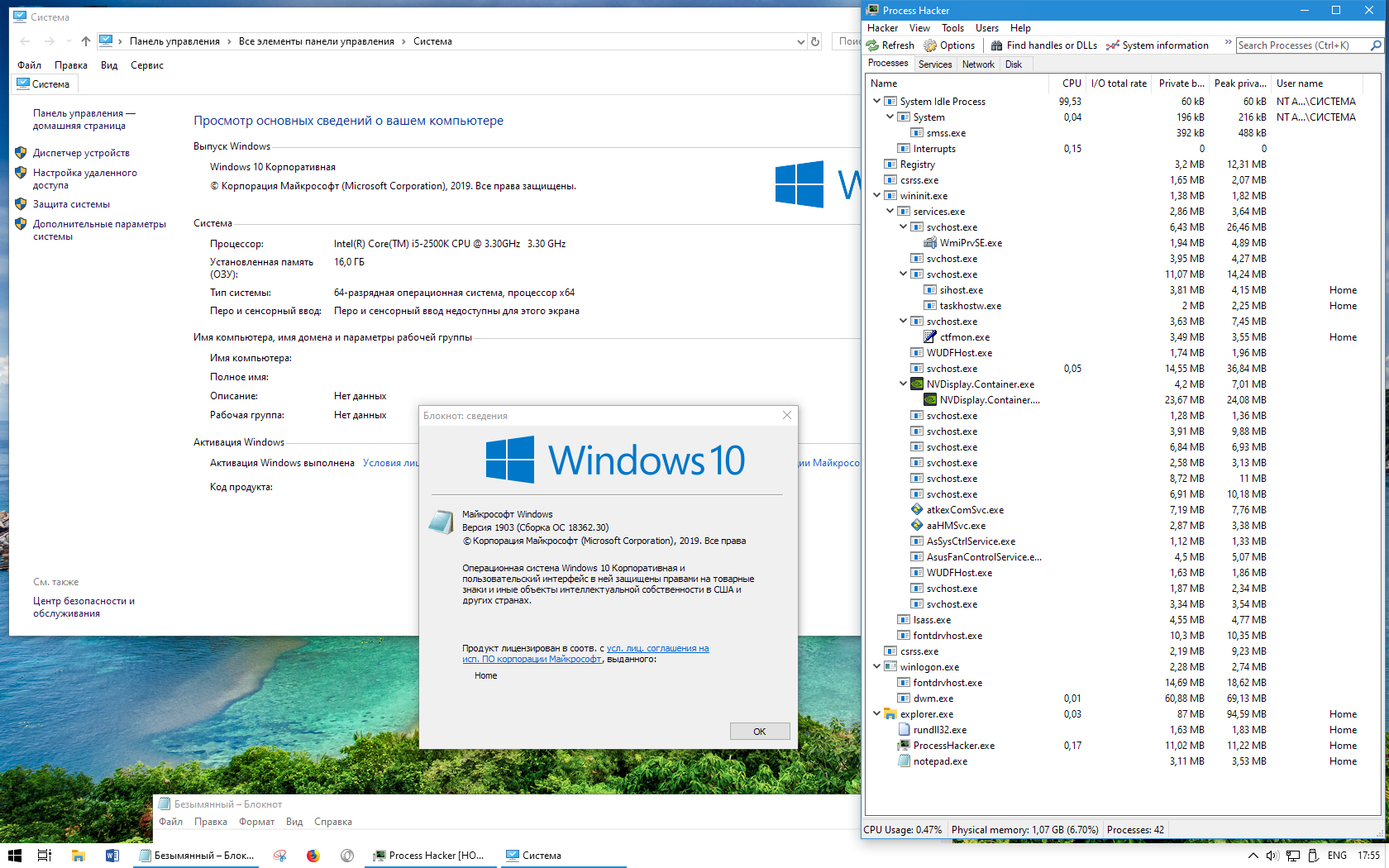1389x868 pixels.
Task: Collapse the explorer.exe tree node
Action: pos(876,714)
